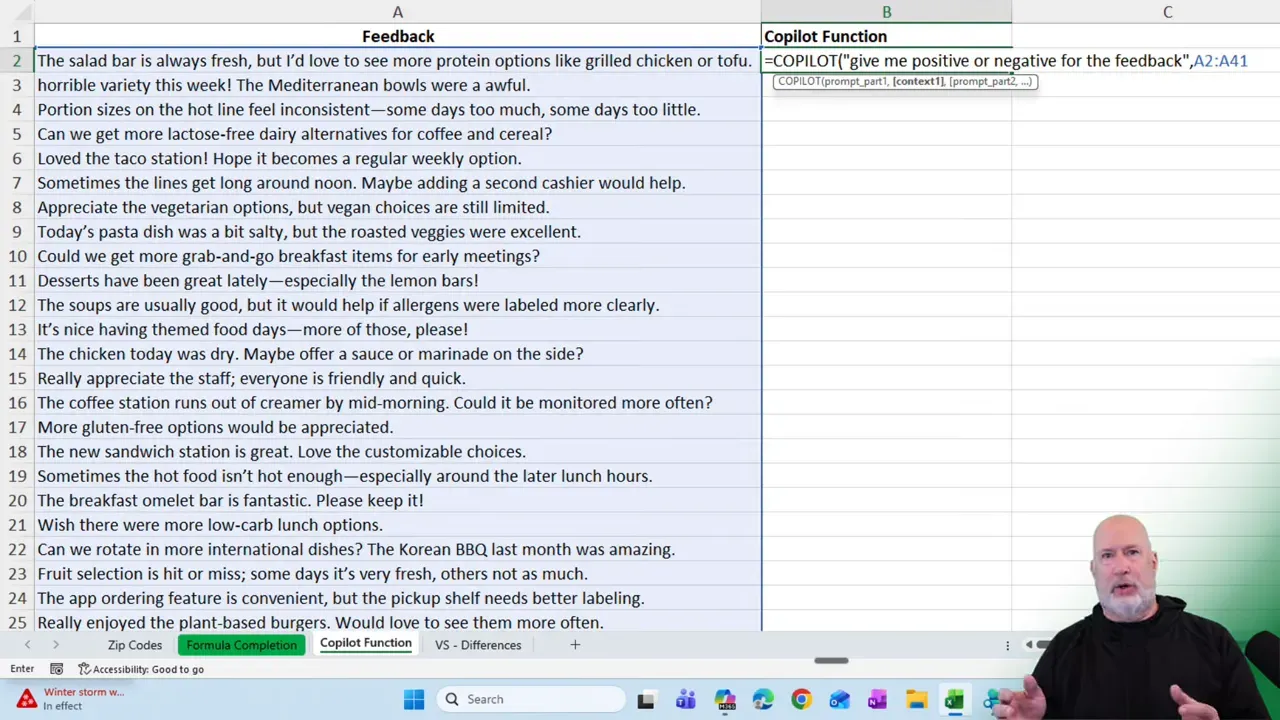Add a new worksheet with the plus button
This screenshot has width=1280, height=720.
574,645
